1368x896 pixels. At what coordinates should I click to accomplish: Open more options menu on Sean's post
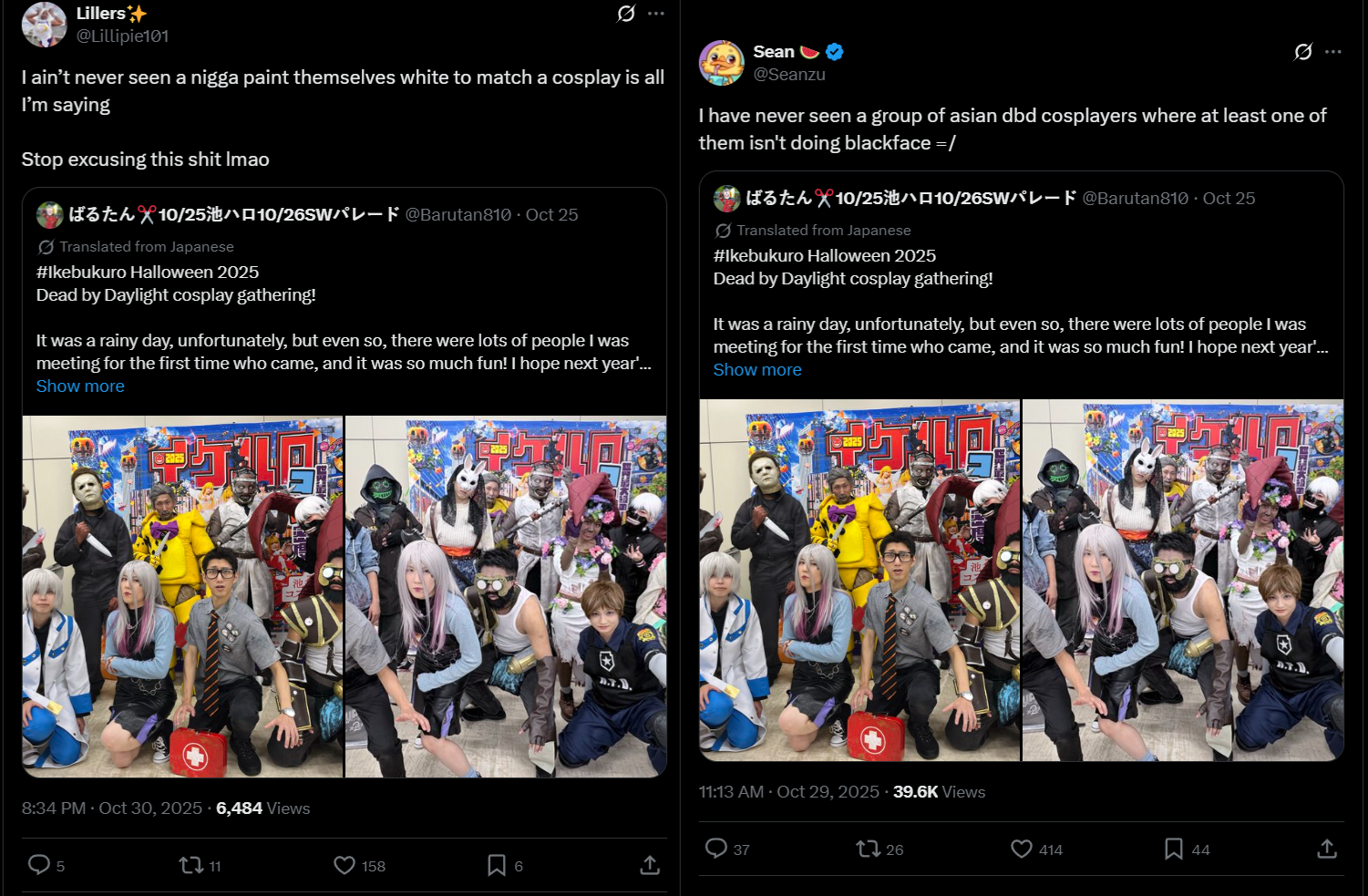(1333, 52)
